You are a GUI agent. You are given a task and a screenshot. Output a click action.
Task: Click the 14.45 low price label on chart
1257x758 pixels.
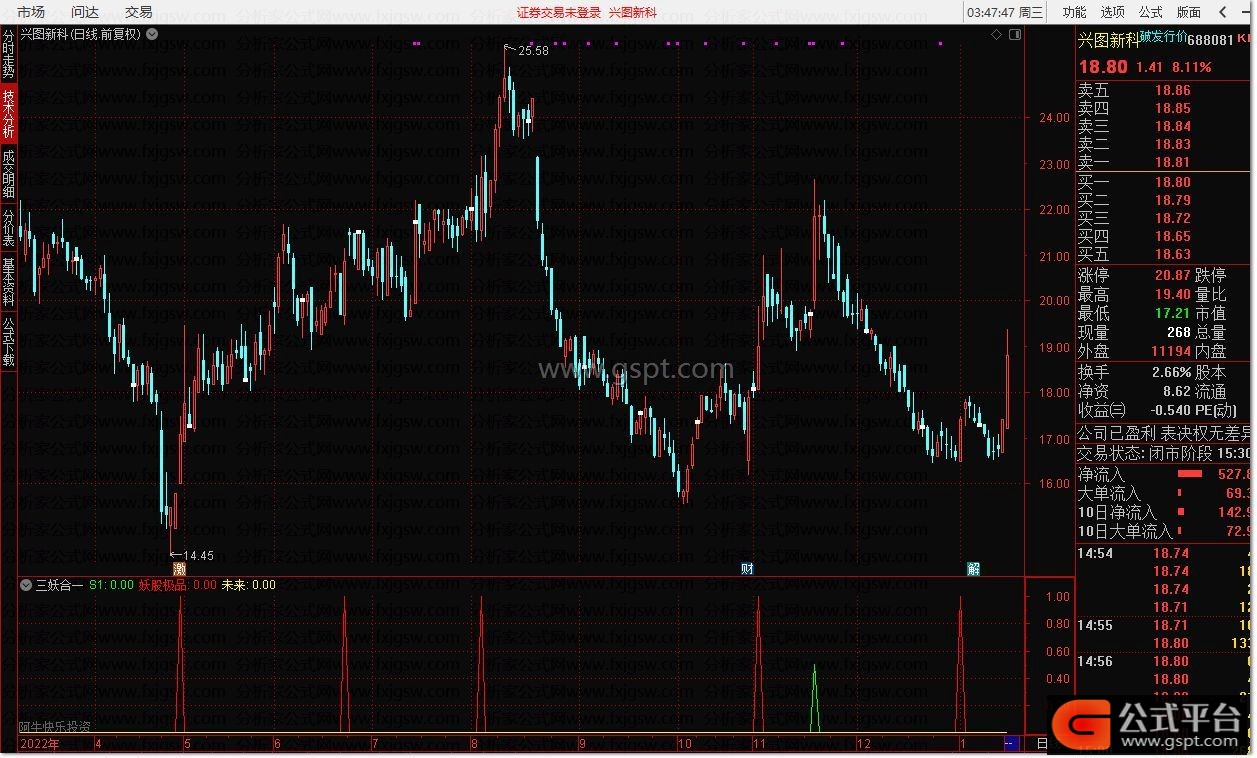tap(199, 555)
